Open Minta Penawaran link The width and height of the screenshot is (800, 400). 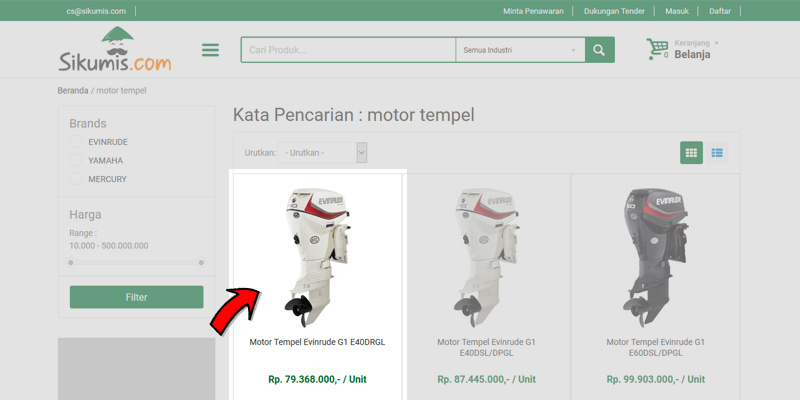click(533, 11)
